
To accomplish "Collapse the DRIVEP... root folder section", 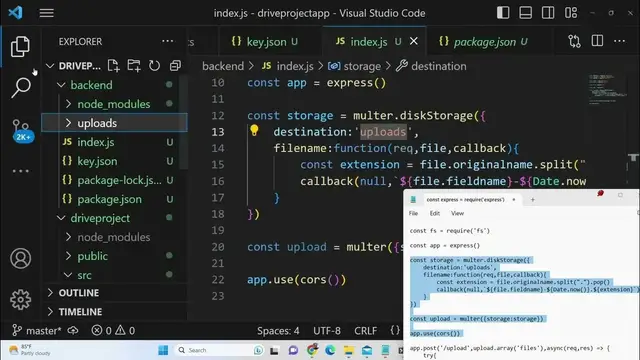I will tap(50, 66).
